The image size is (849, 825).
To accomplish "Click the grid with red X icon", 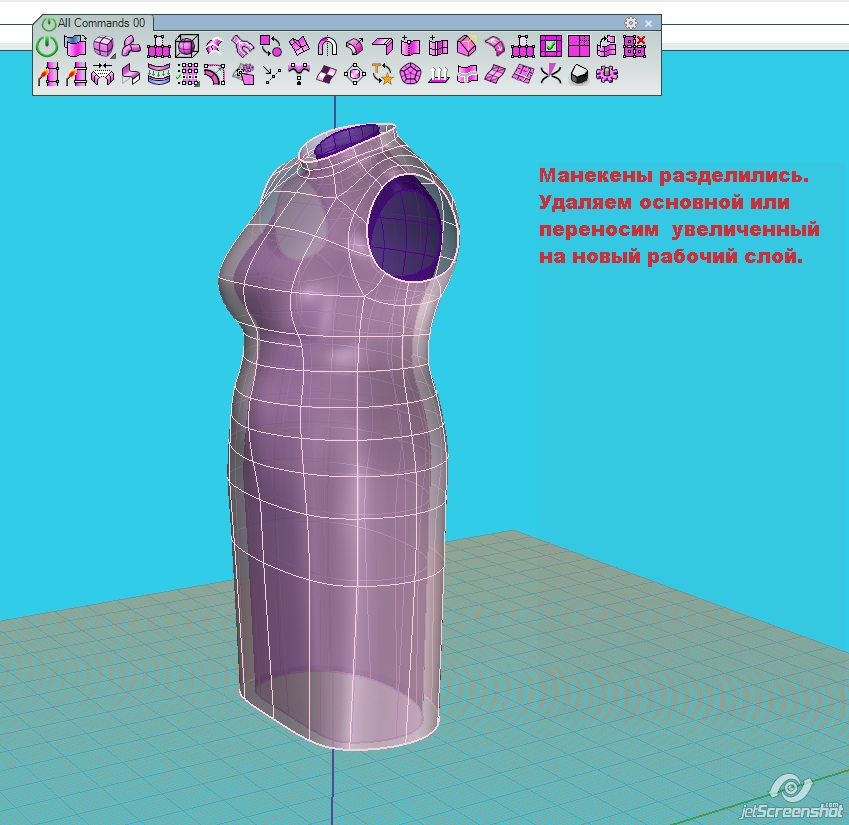I will pyautogui.click(x=635, y=46).
